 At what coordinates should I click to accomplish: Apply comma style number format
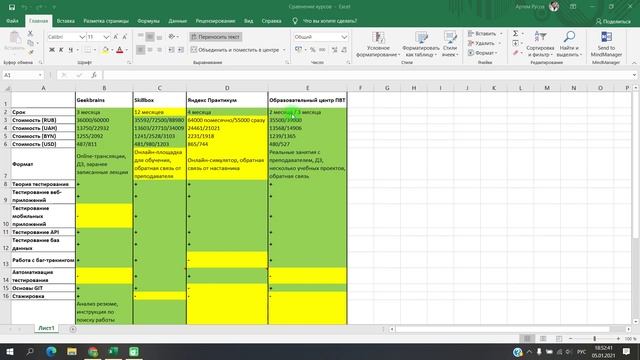(322, 50)
